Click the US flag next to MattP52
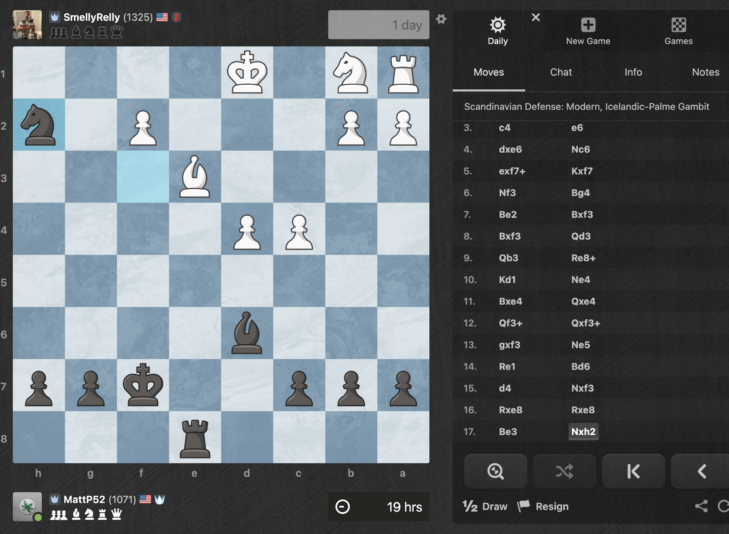Screen dimensions: 729x534 146,499
